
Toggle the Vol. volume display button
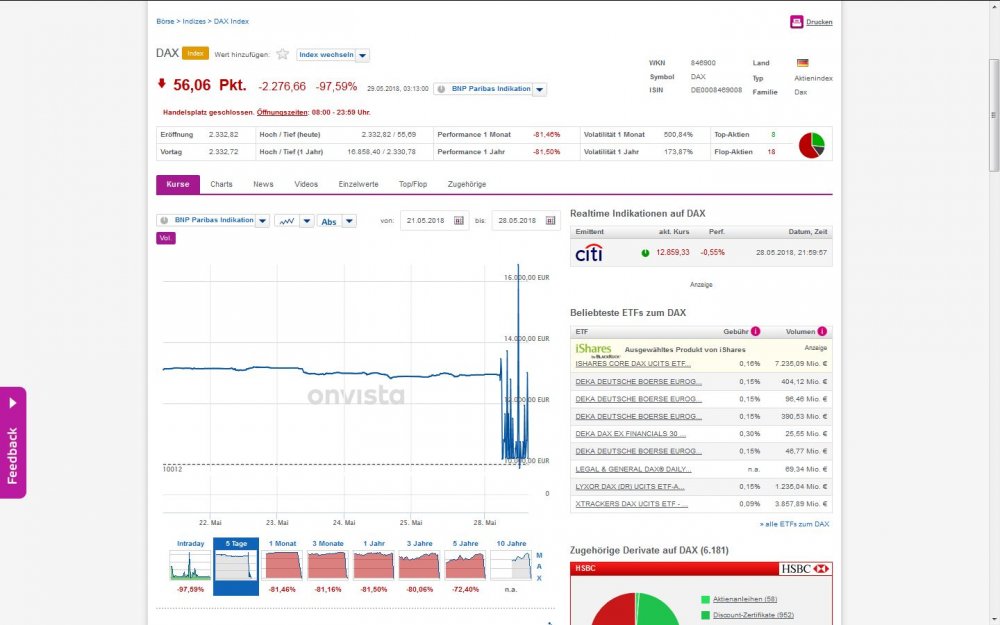point(166,238)
